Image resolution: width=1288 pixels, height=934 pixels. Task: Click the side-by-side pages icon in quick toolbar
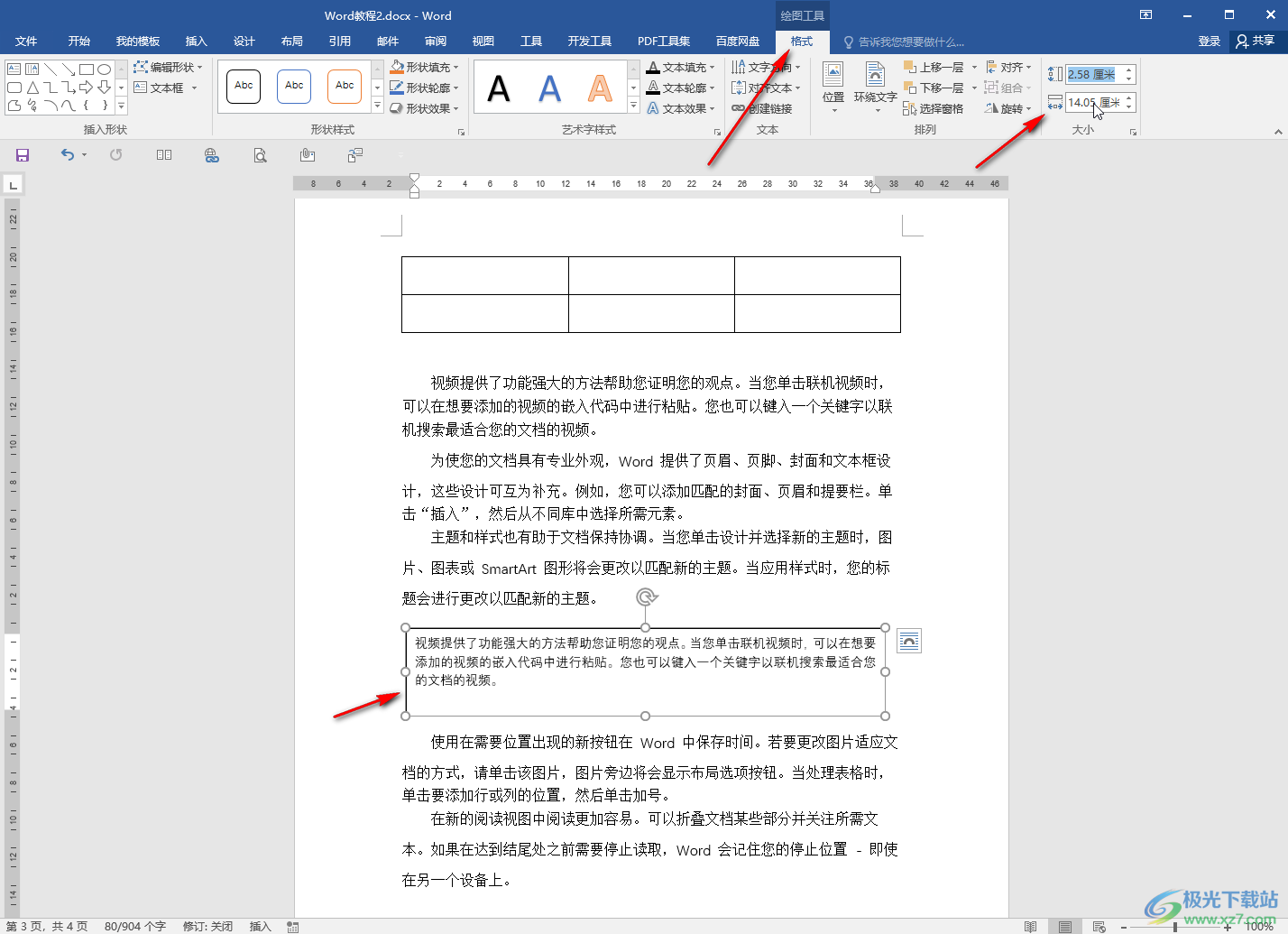(164, 155)
